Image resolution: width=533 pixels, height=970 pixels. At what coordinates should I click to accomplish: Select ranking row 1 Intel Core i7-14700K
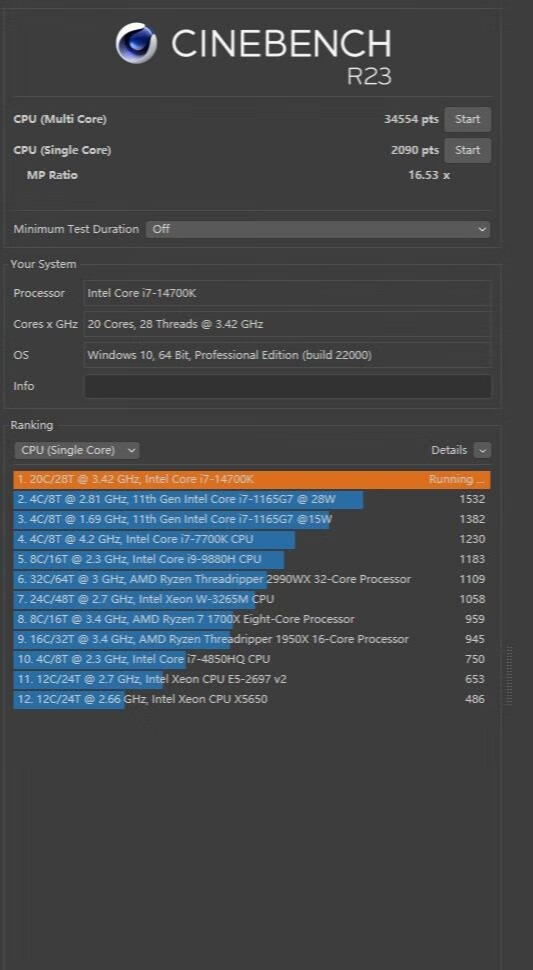252,479
